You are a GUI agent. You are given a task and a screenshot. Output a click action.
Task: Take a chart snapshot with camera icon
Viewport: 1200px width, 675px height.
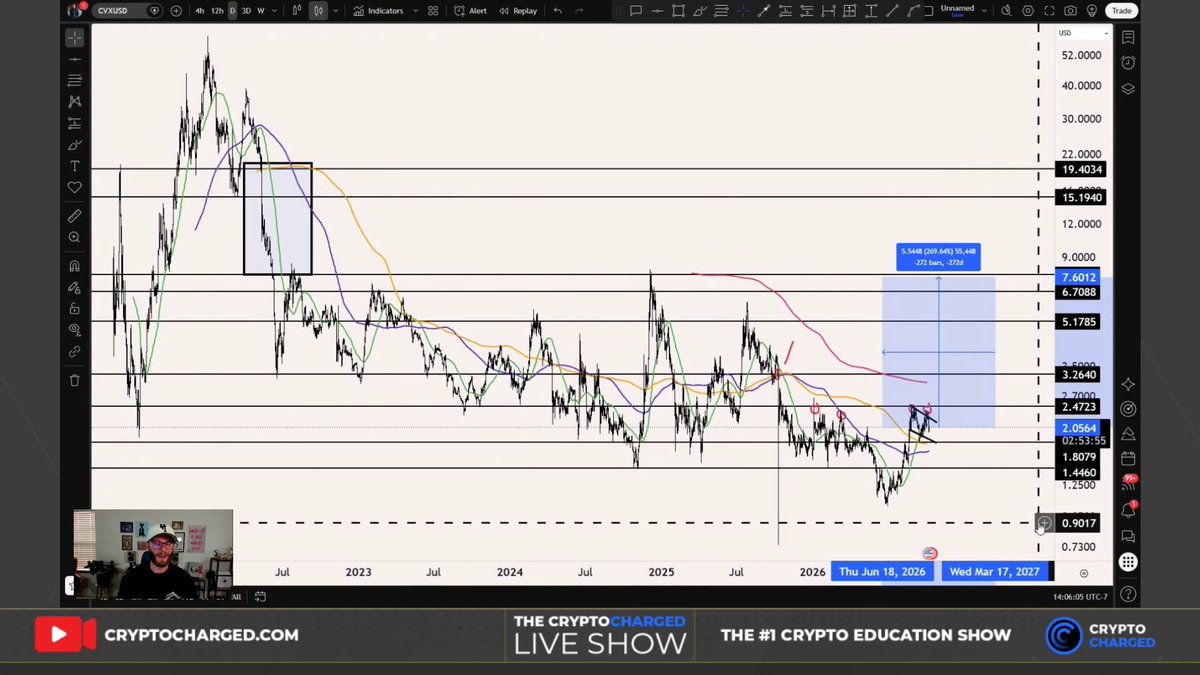tap(1071, 11)
